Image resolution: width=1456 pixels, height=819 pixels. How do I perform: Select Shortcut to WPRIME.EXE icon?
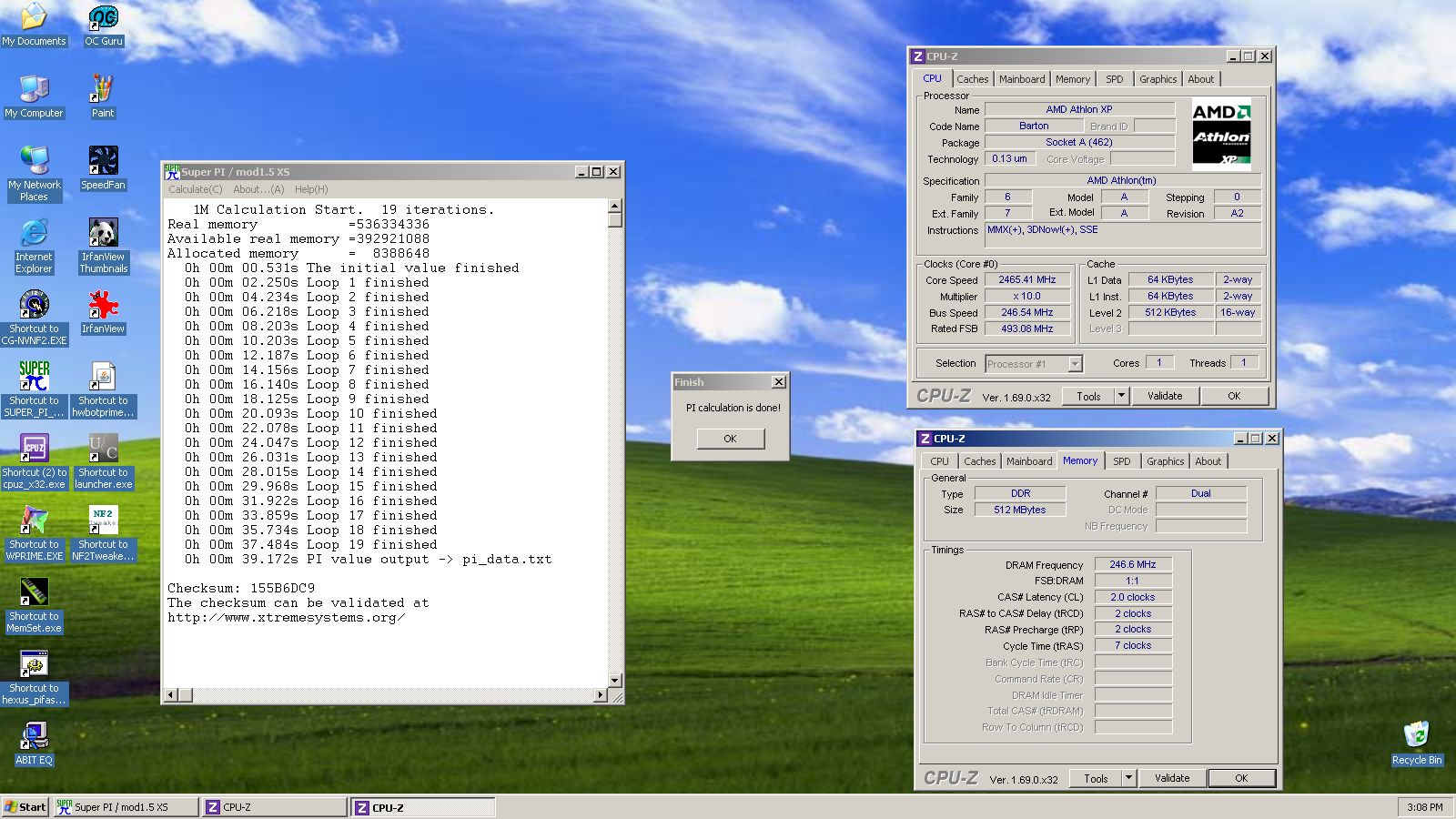[x=34, y=534]
